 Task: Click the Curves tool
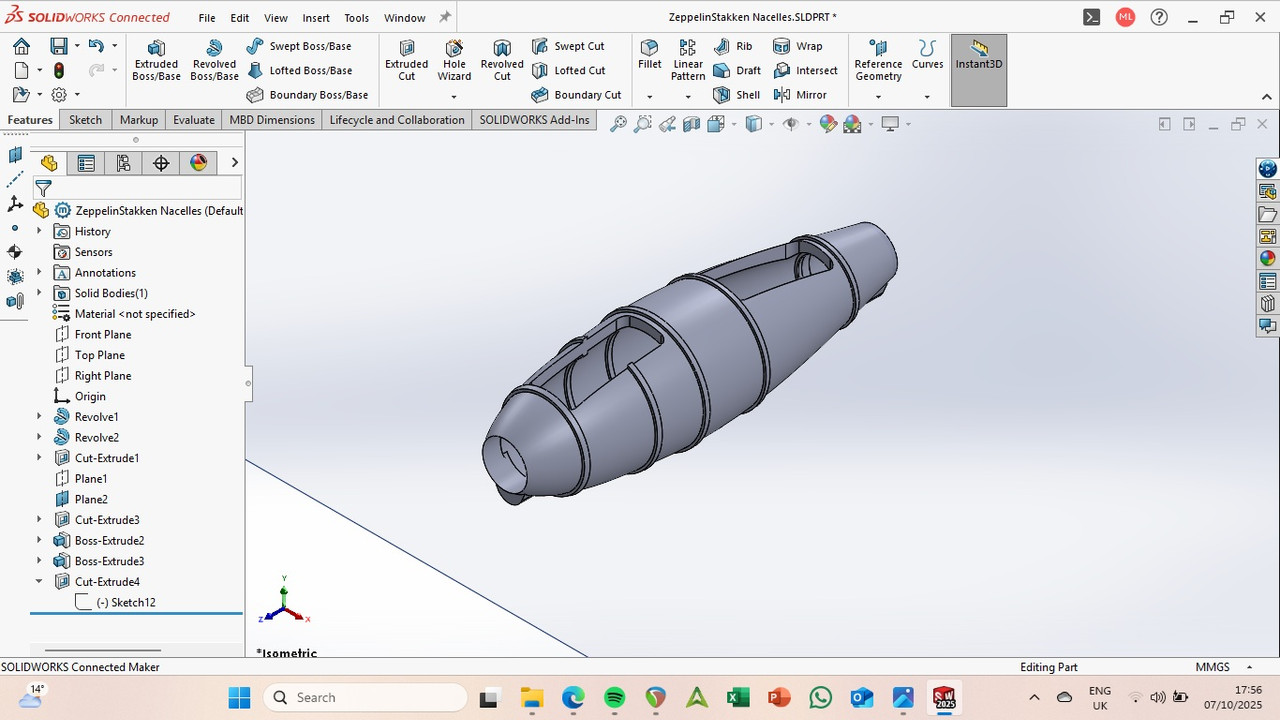click(927, 54)
